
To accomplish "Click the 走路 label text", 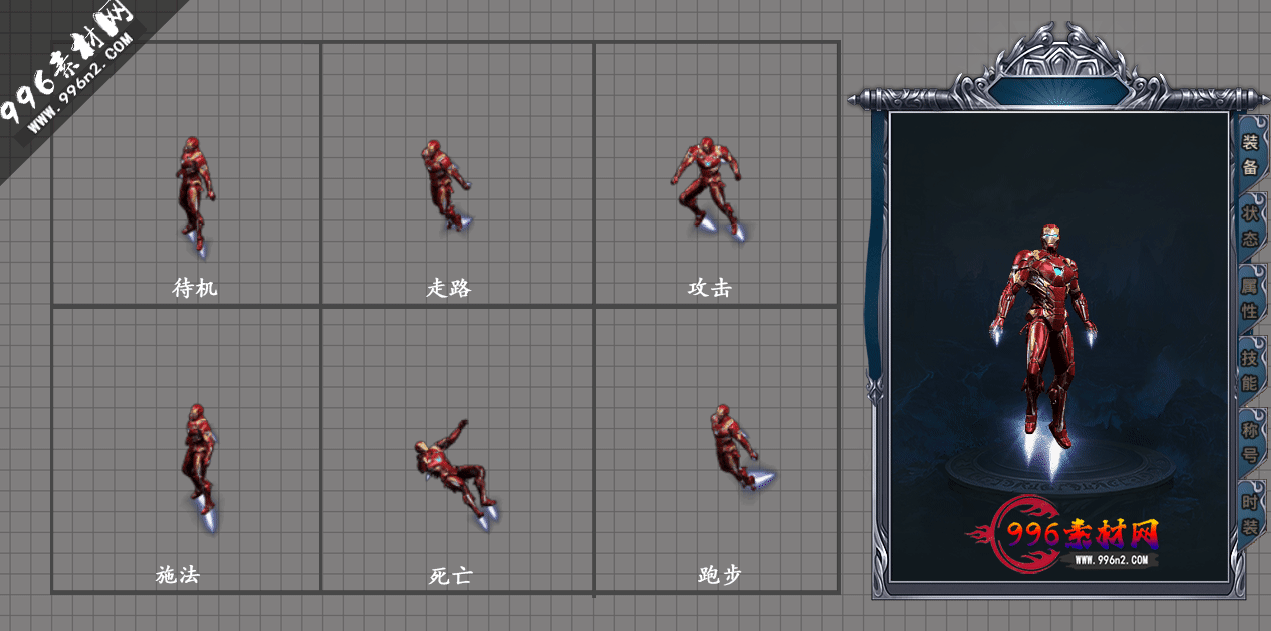I will [x=449, y=288].
